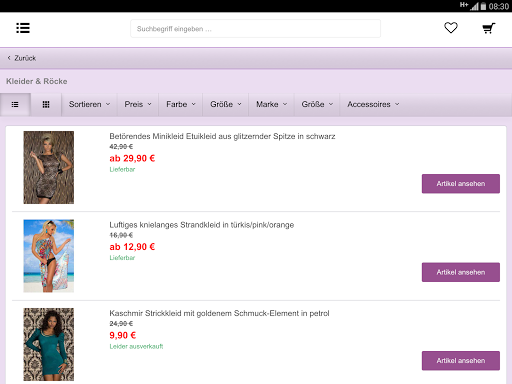Focus the Suchbegriff eingeben search field
Viewport: 512px width, 384px height.
pos(255,29)
